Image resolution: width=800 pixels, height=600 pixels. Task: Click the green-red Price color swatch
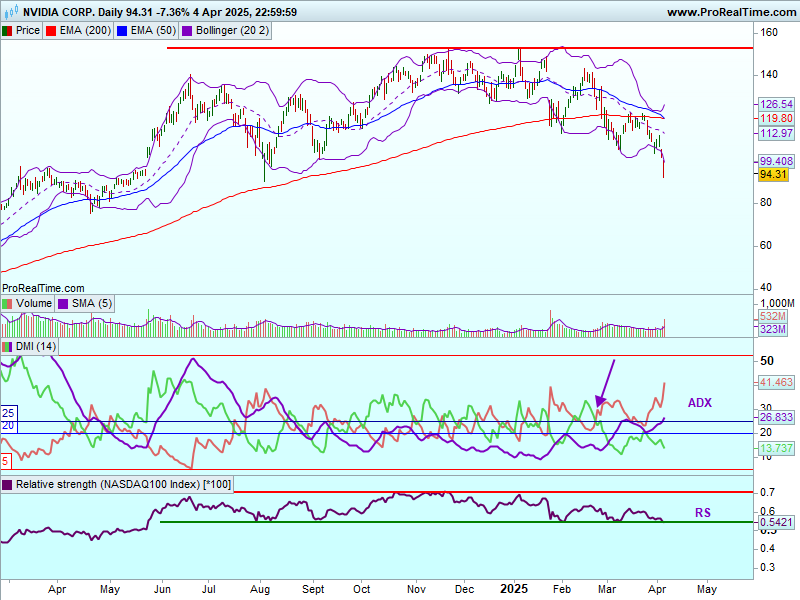7,31
